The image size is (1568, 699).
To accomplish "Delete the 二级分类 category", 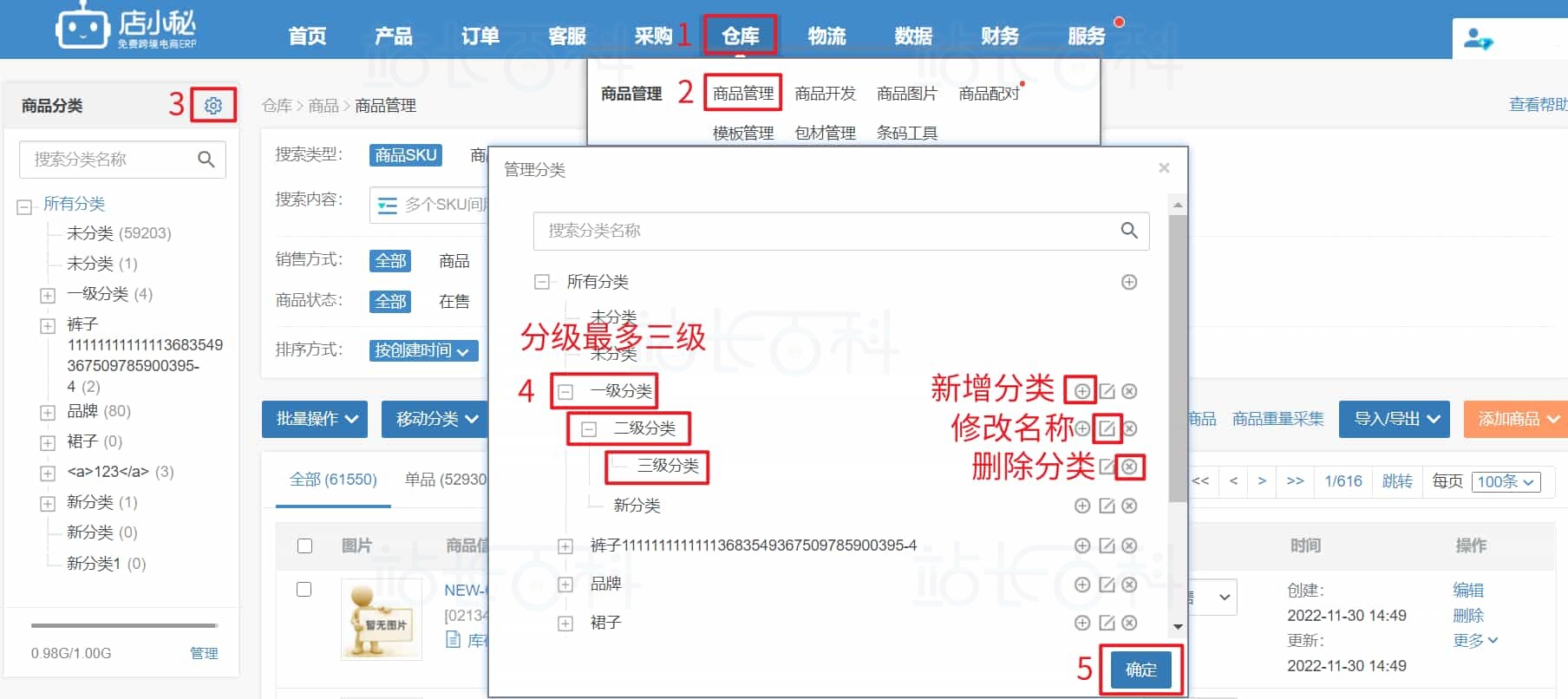I will (x=1130, y=428).
